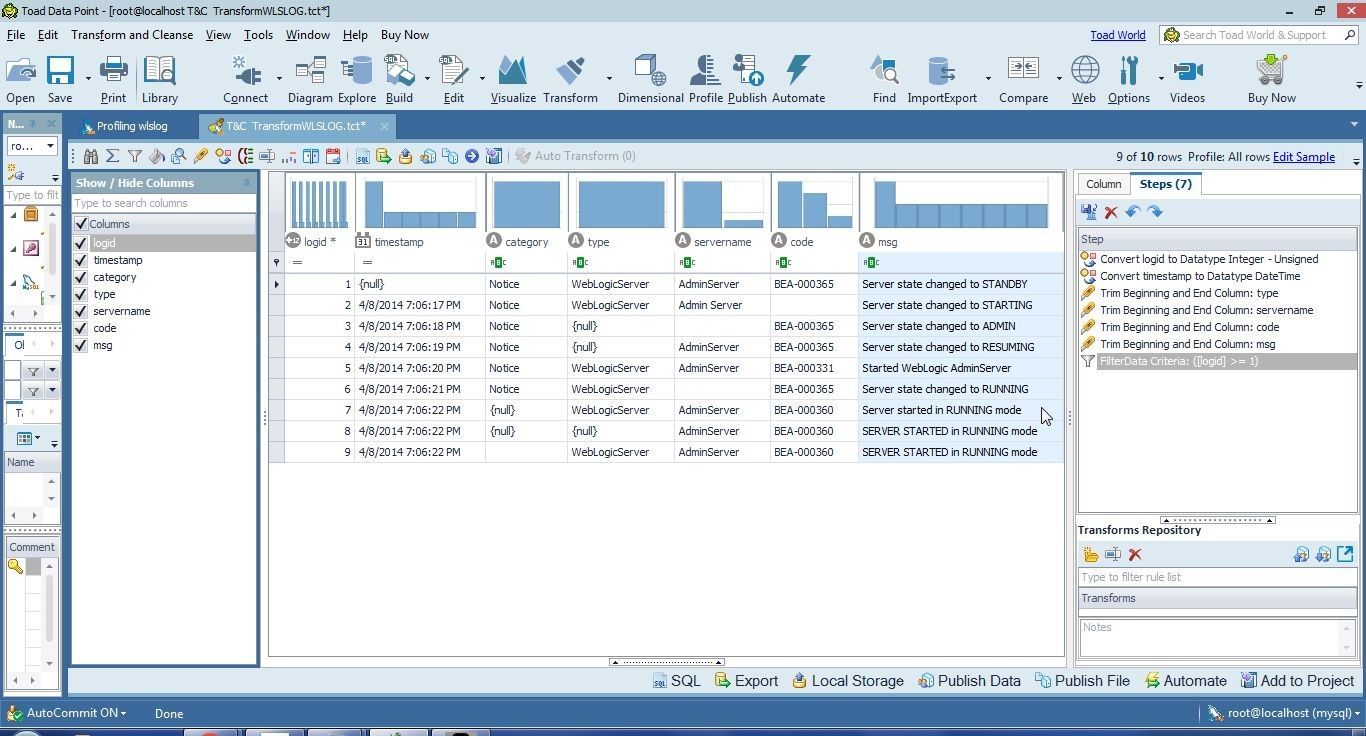
Task: Open document tabs list dropdown arrow
Action: point(1355,125)
